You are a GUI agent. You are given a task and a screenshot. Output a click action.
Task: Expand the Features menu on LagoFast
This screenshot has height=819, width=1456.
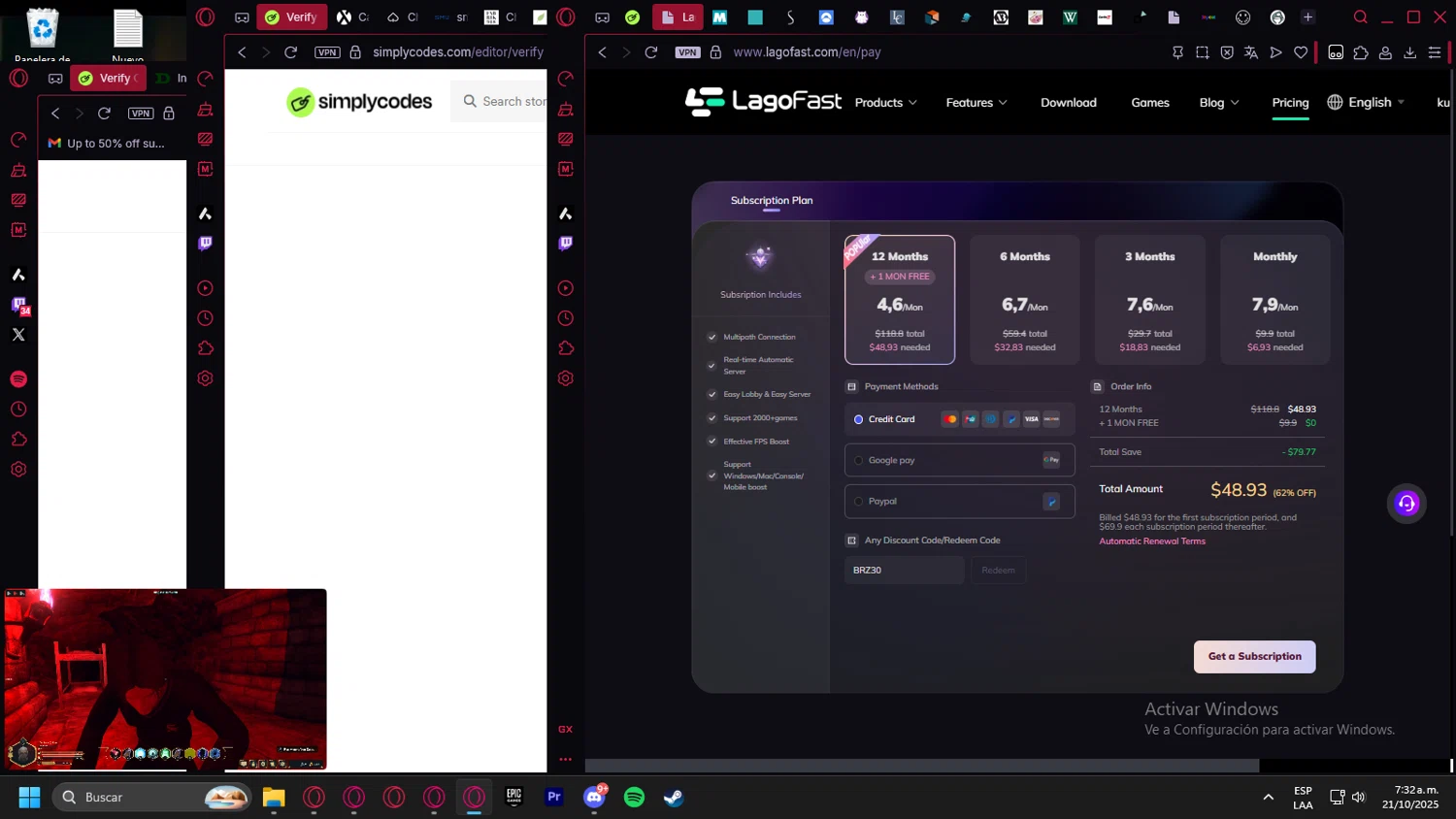[x=976, y=103]
